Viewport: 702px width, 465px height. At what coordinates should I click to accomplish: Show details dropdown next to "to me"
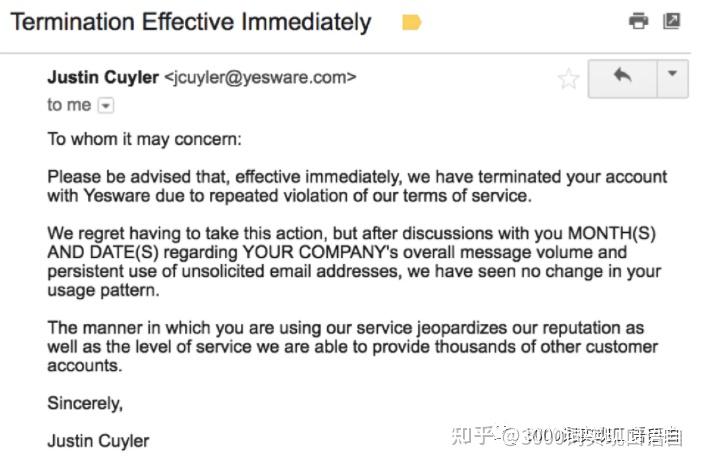(106, 106)
